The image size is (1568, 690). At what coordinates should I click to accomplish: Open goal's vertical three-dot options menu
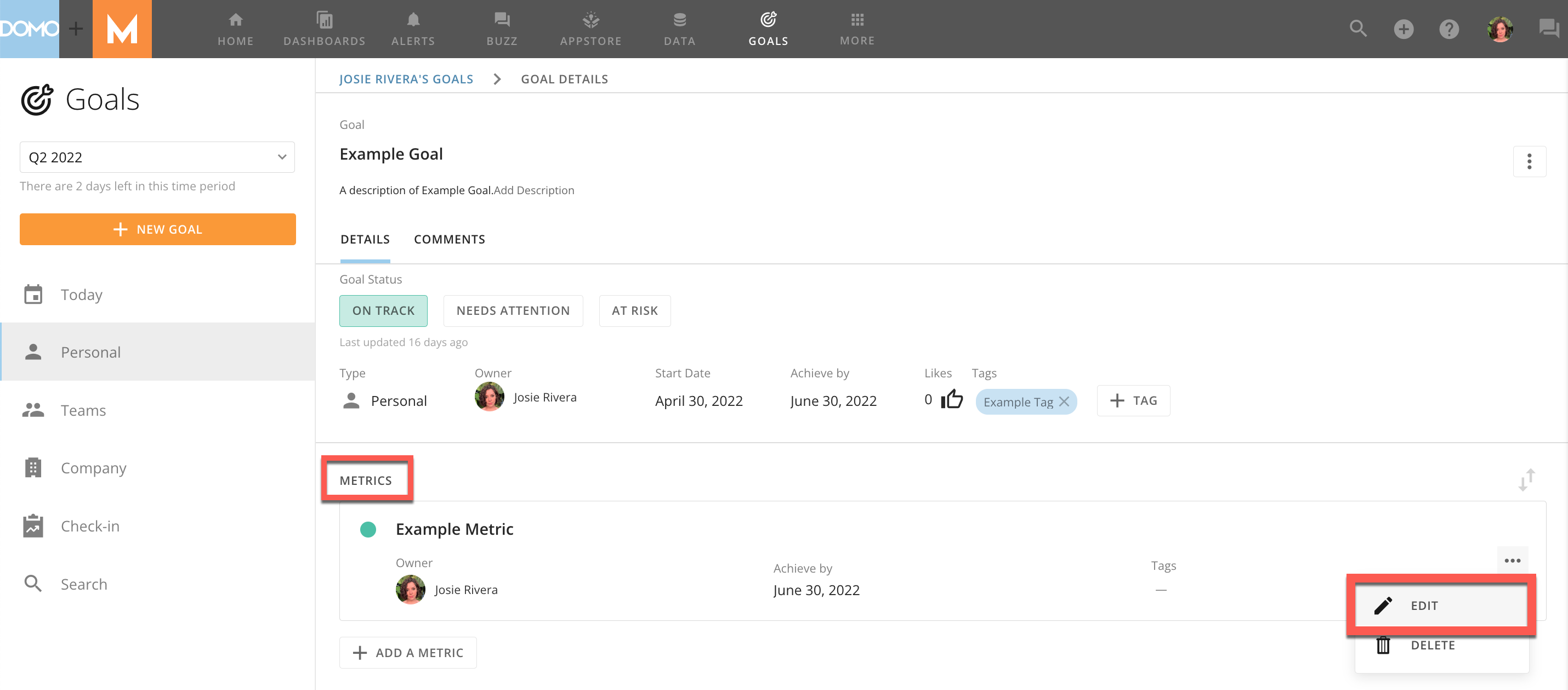coord(1529,161)
